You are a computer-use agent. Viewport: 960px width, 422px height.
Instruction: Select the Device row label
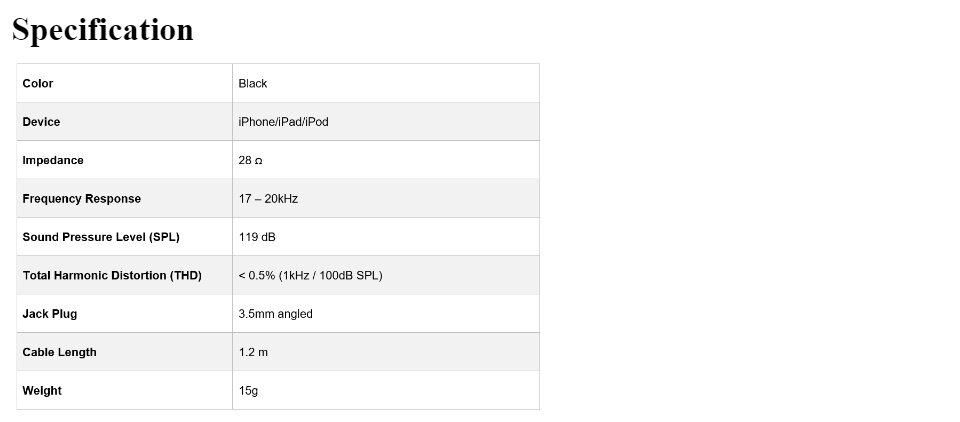coord(41,122)
